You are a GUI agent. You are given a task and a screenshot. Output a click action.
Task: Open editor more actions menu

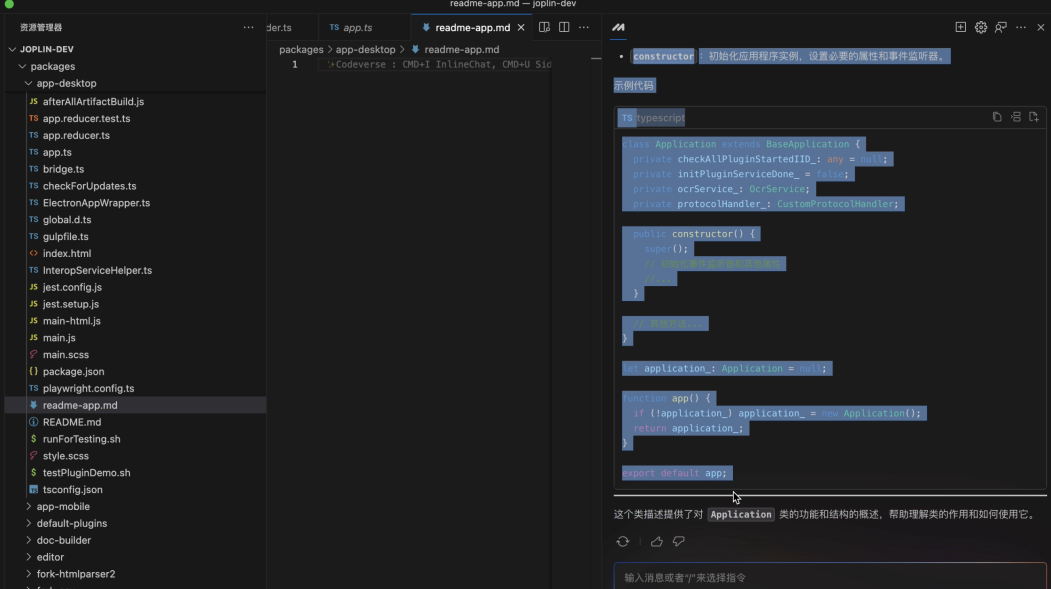(x=584, y=27)
